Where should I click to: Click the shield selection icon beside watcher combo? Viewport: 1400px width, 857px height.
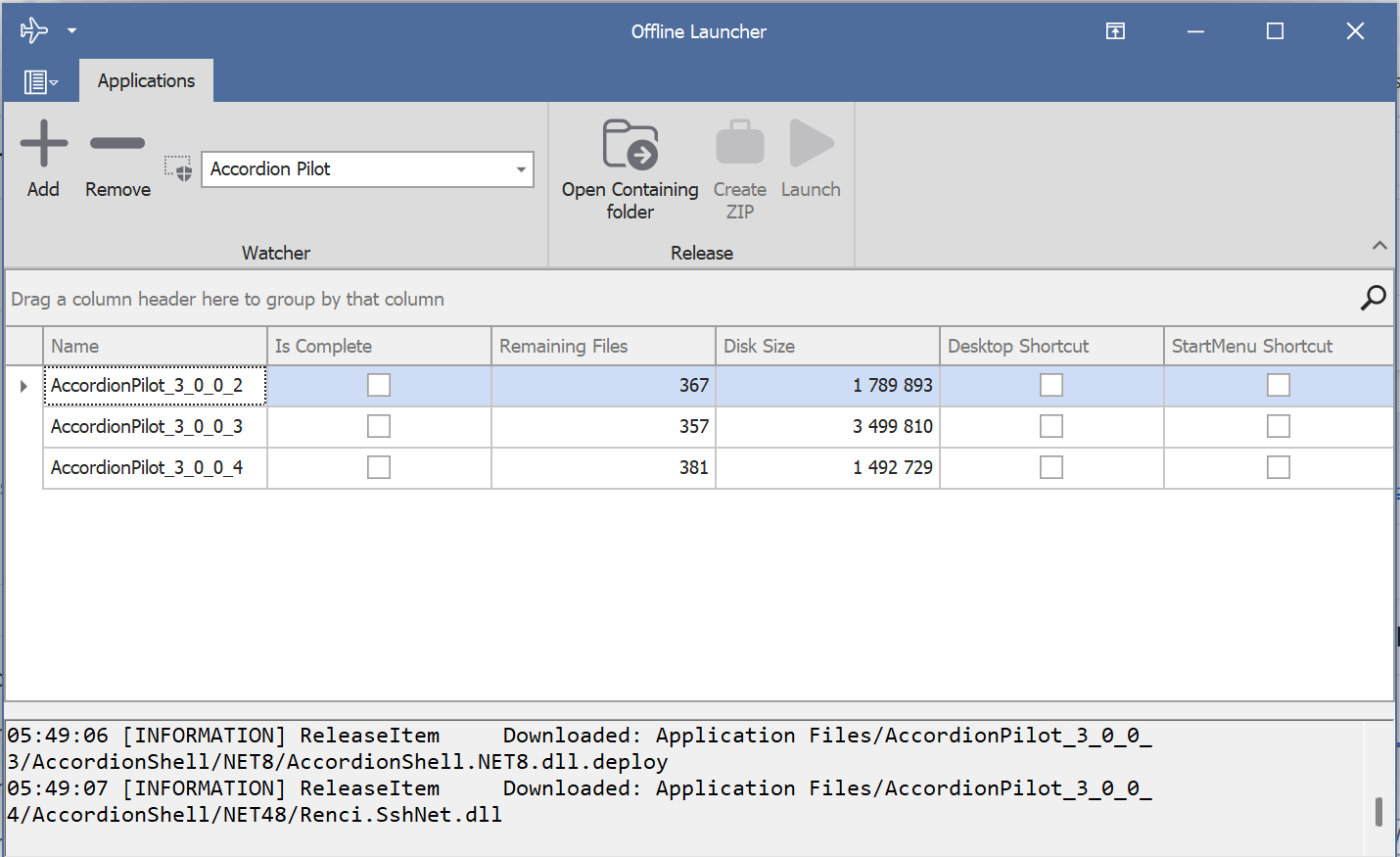click(x=178, y=168)
